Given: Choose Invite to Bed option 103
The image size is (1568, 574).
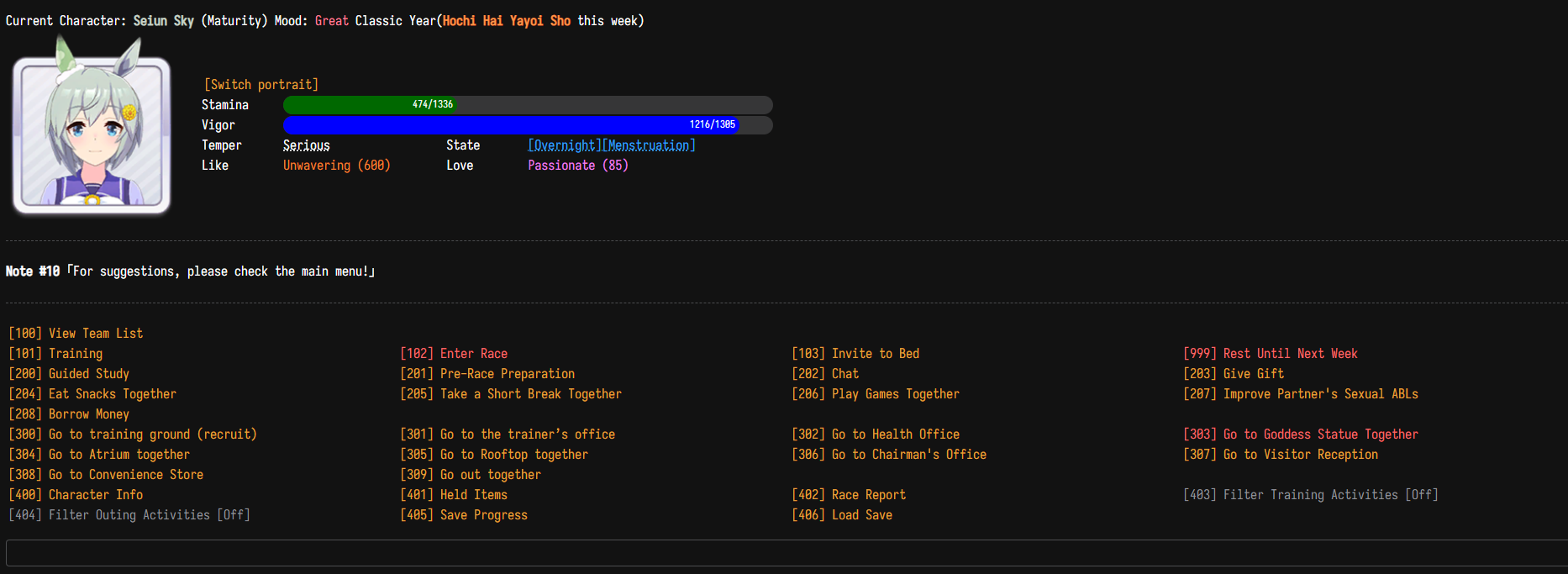Looking at the screenshot, I should pyautogui.click(x=855, y=354).
